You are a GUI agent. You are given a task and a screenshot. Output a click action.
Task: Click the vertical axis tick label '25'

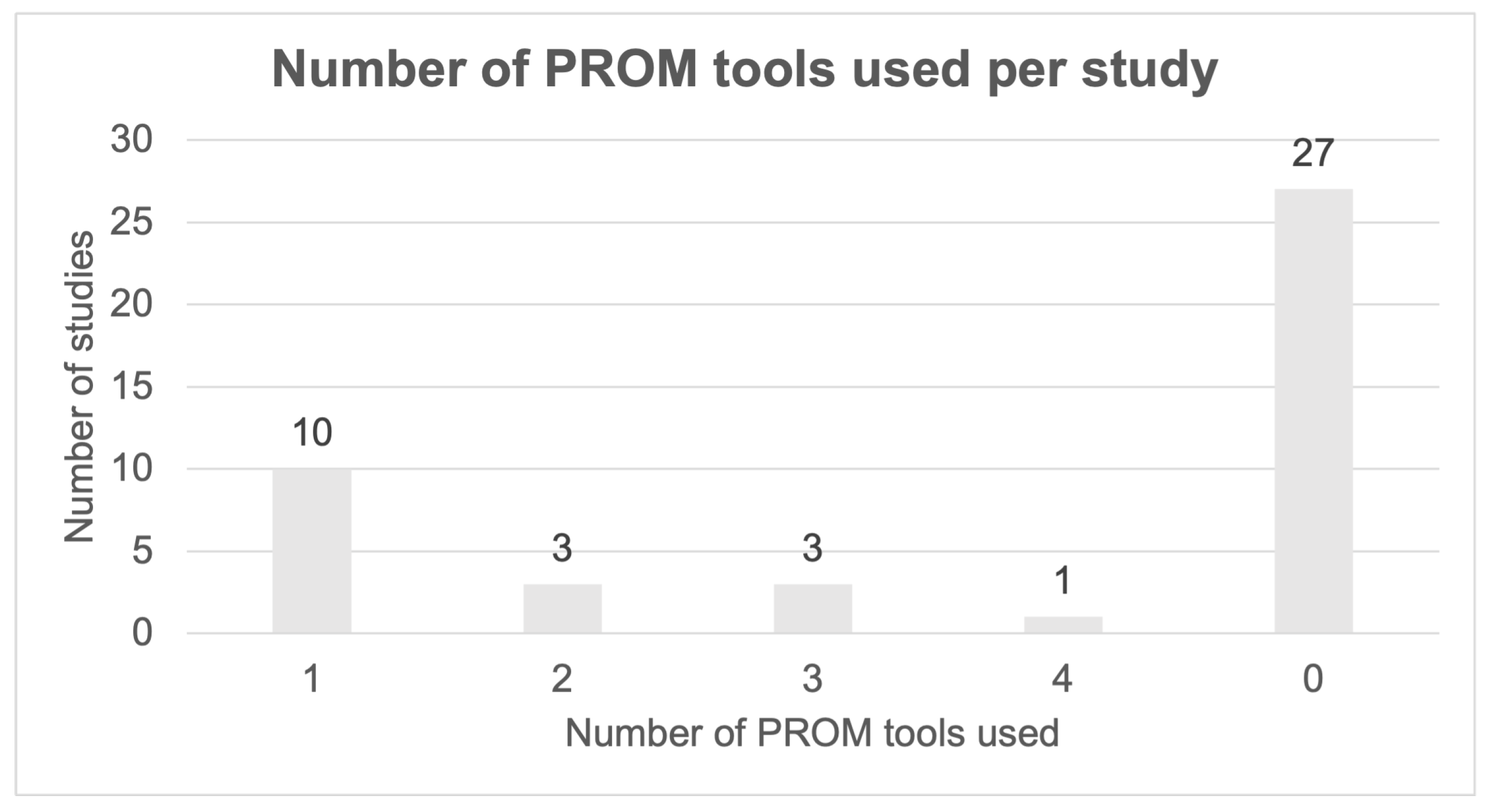[x=131, y=222]
